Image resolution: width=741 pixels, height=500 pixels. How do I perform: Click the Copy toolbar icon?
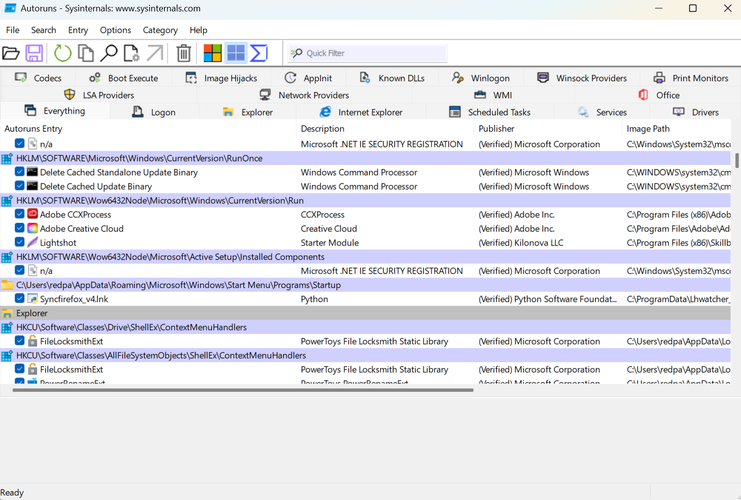pyautogui.click(x=86, y=53)
